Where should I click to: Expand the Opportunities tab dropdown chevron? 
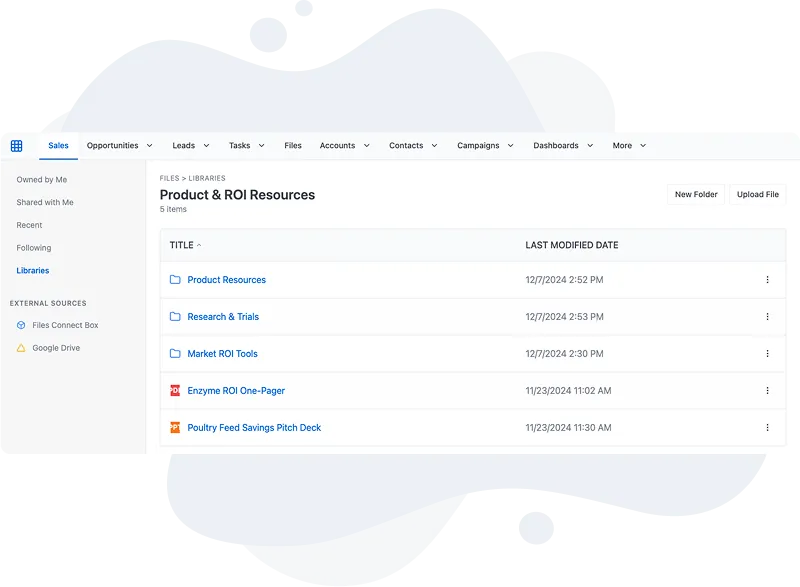[x=150, y=146]
